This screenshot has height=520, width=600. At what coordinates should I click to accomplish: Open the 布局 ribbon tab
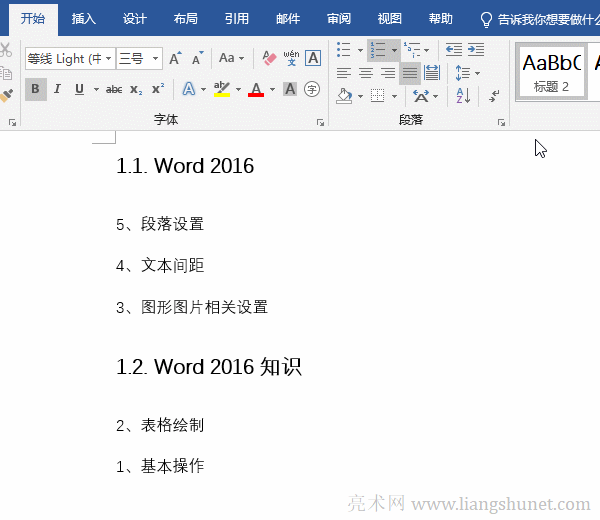[185, 18]
